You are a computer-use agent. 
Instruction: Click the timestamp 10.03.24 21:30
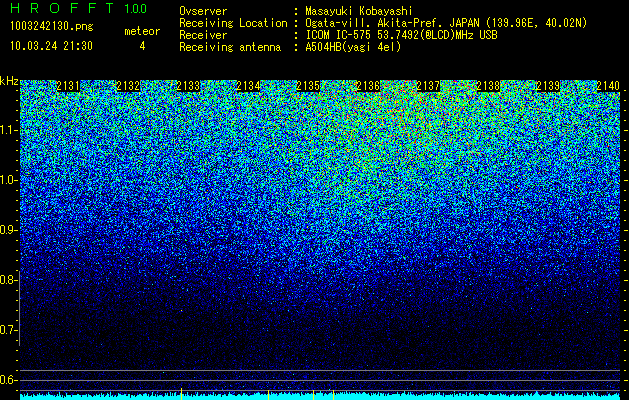point(51,46)
